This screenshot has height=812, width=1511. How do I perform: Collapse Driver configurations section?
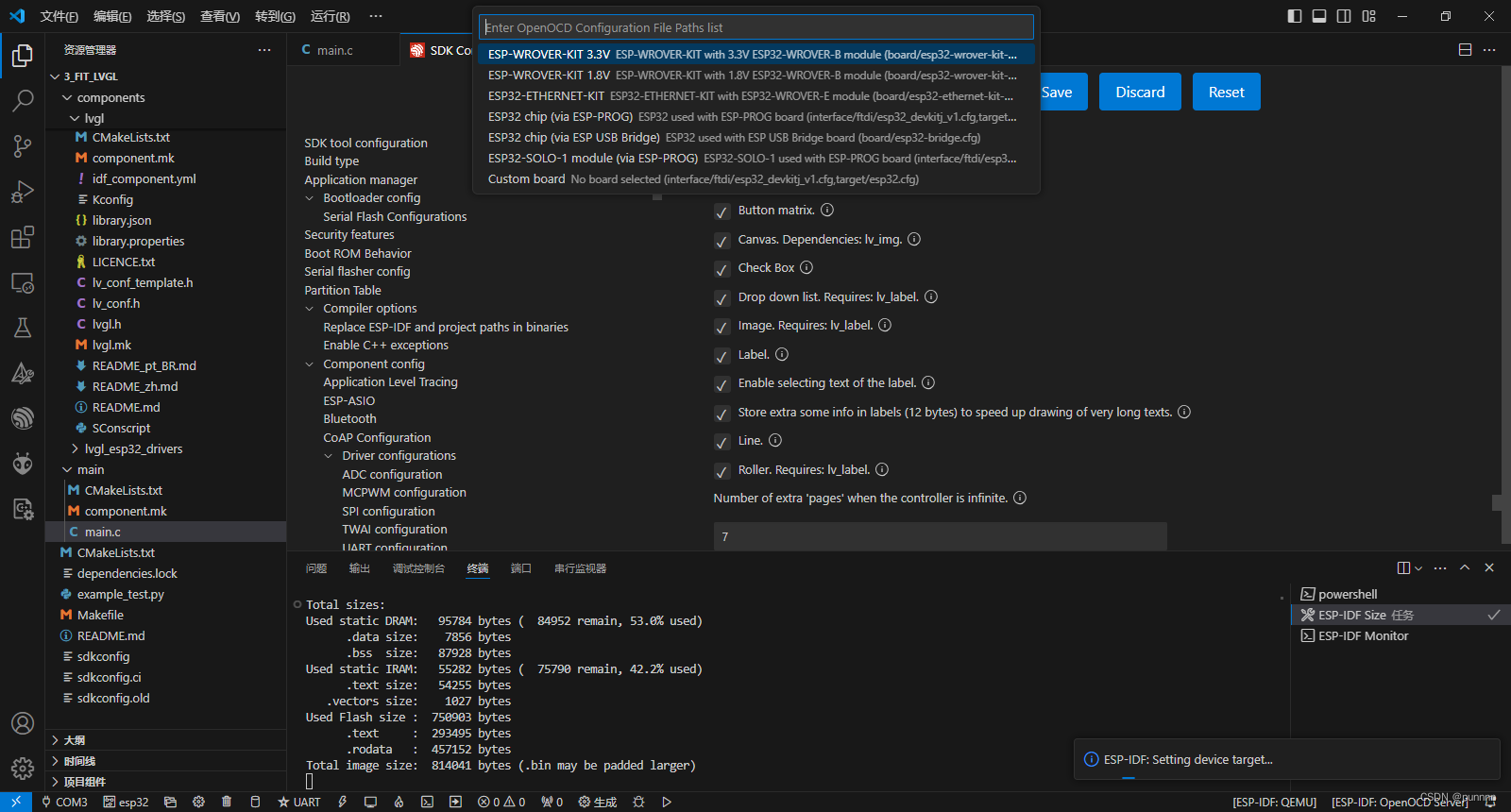pyautogui.click(x=328, y=456)
